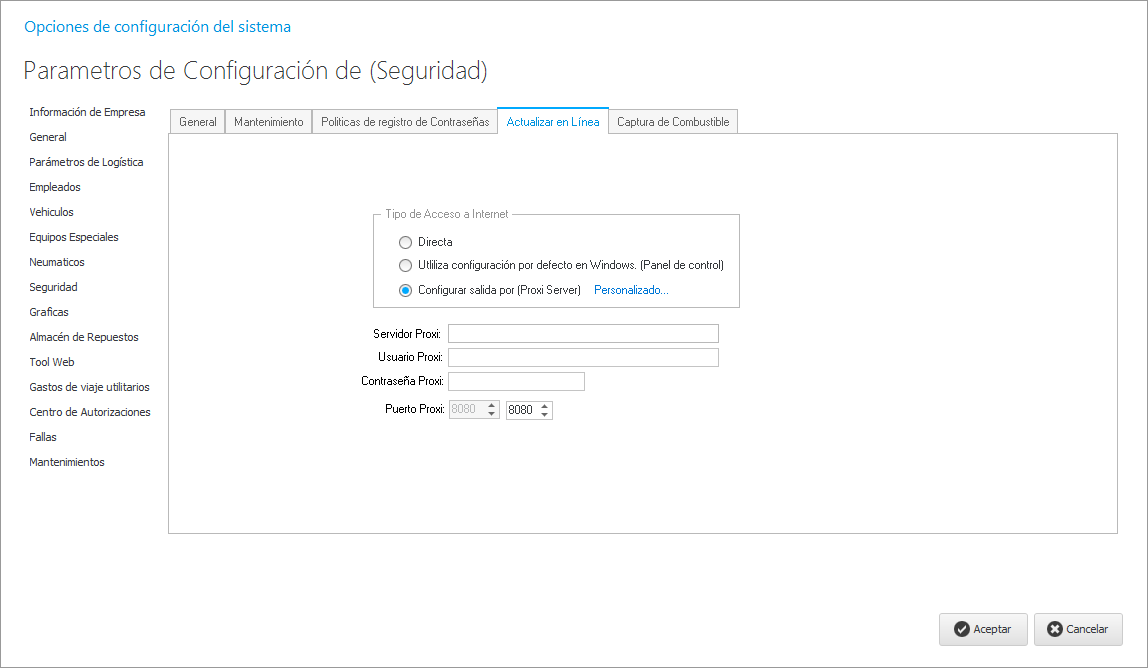This screenshot has height=668, width=1148.
Task: Switch to the General tab
Action: (x=197, y=122)
